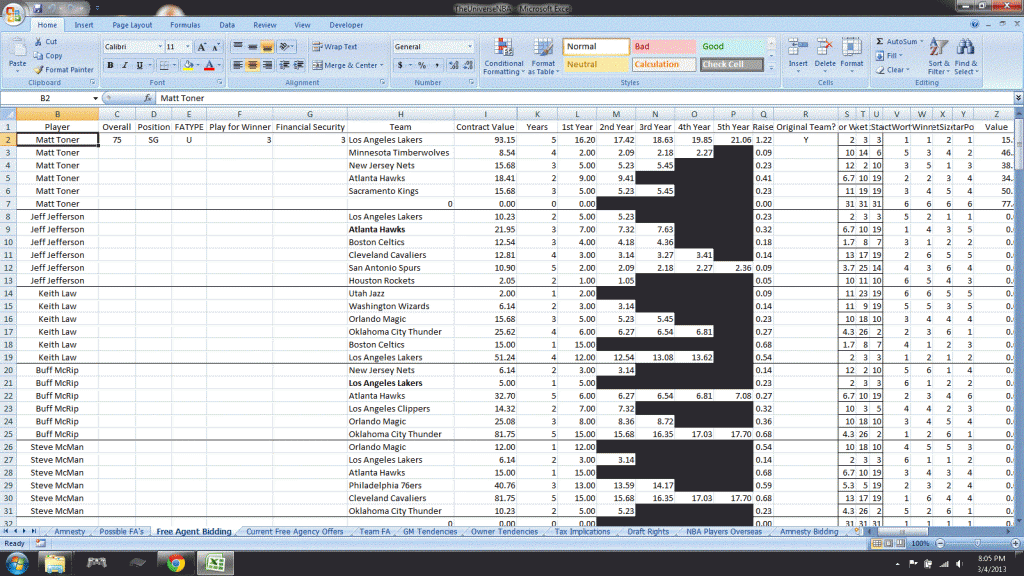Toggle Wrap Text
The height and width of the screenshot is (576, 1024).
(334, 47)
